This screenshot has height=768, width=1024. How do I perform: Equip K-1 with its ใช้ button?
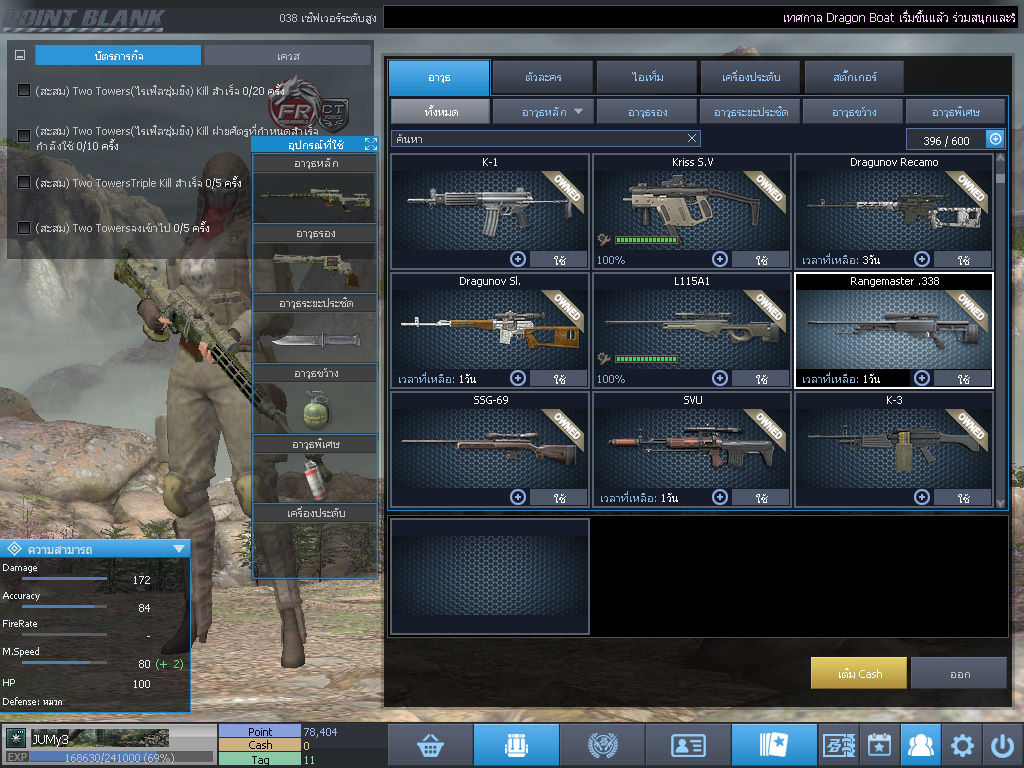tap(559, 260)
